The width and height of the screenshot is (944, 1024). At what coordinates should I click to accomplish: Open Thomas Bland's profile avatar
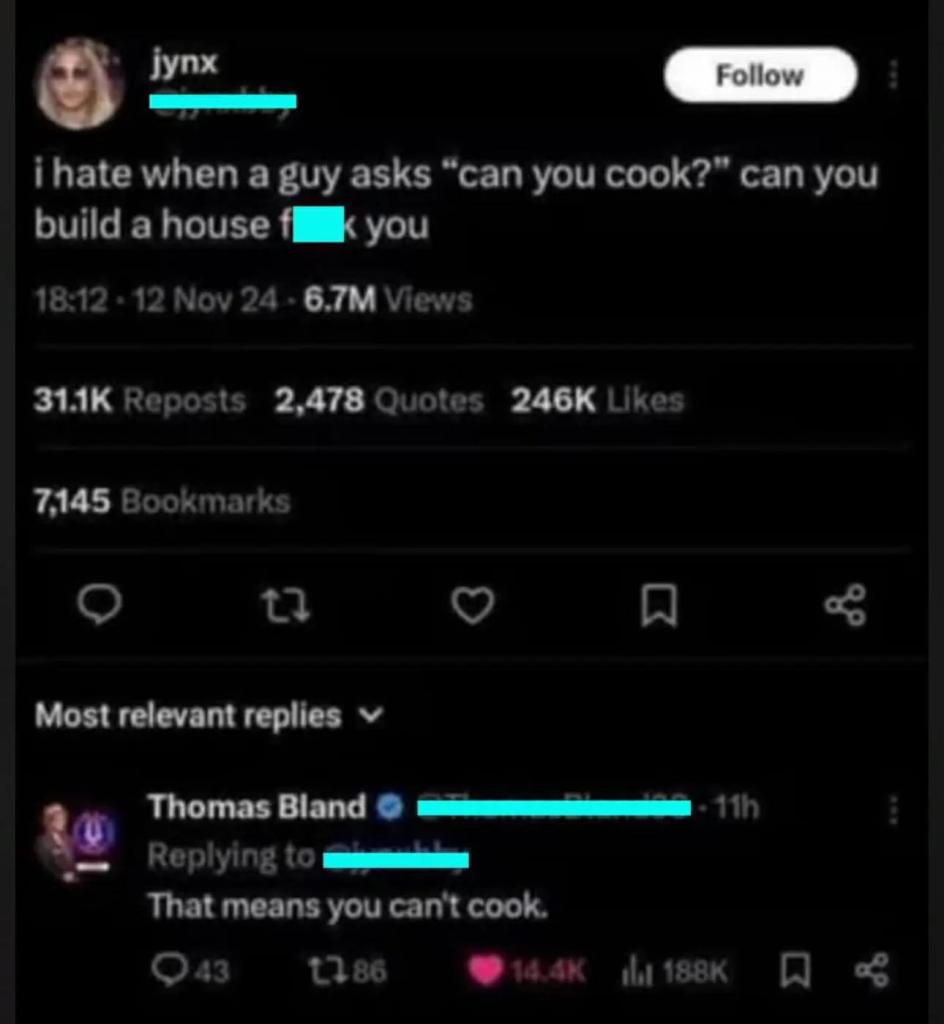click(x=78, y=842)
